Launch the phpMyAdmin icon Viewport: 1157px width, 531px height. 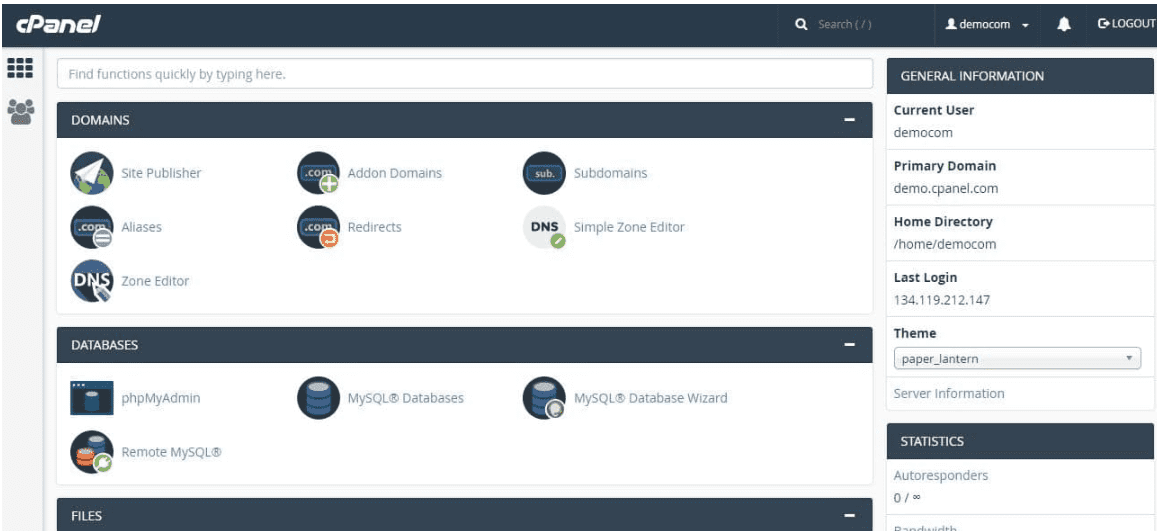coord(91,398)
